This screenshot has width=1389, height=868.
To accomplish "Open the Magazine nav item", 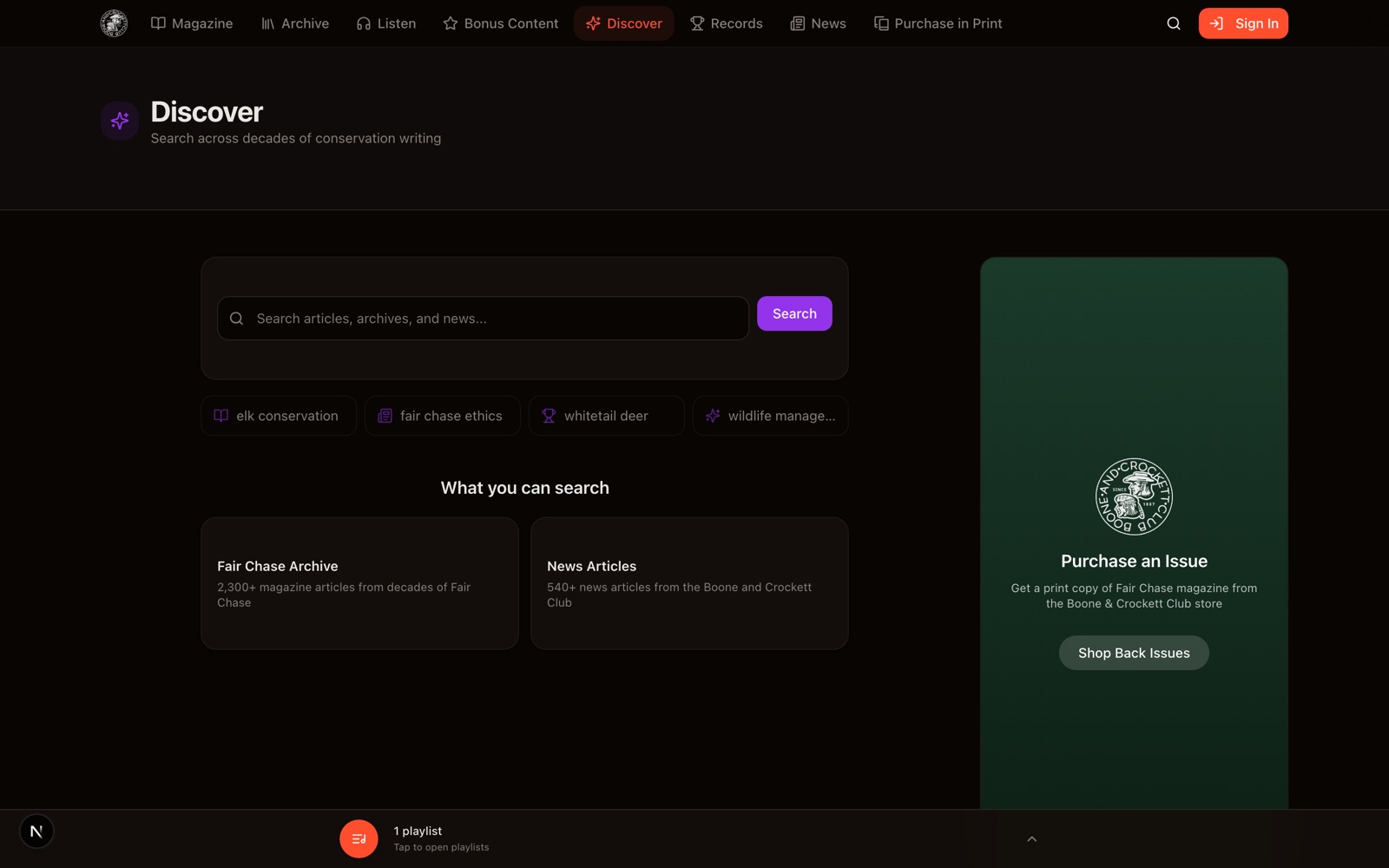I will pos(192,23).
